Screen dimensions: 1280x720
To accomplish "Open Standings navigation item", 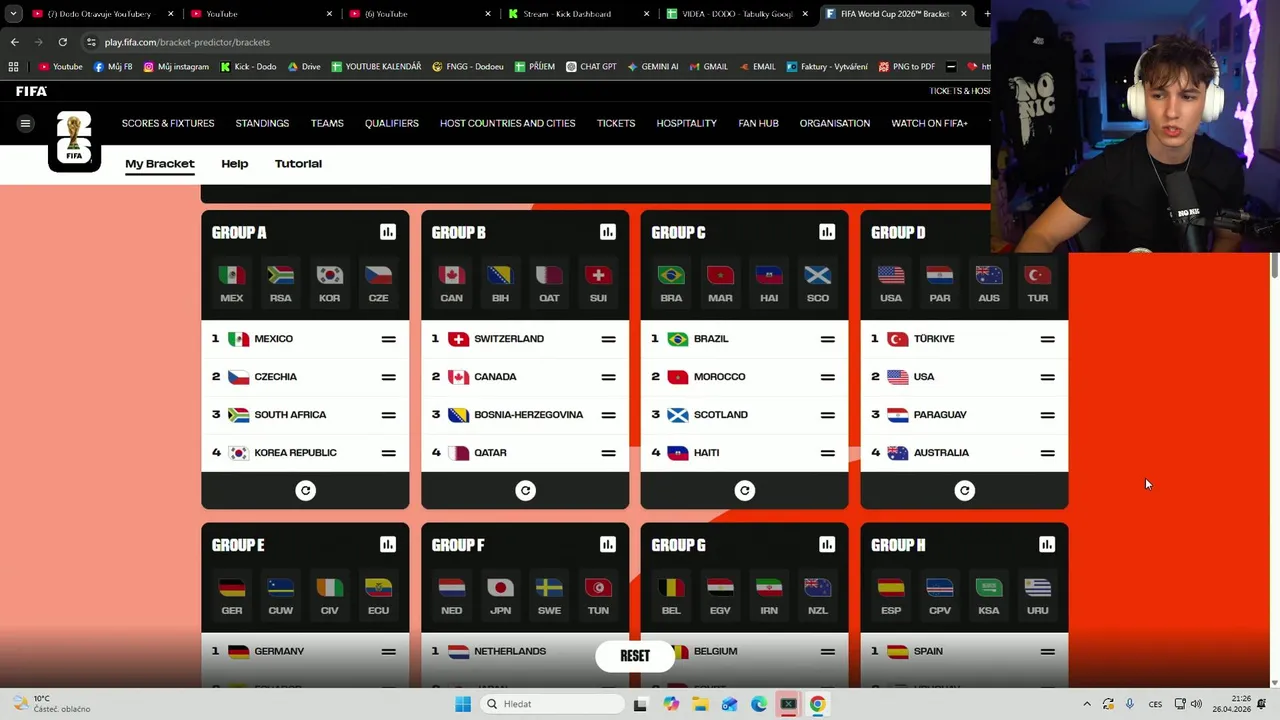I will (x=262, y=123).
